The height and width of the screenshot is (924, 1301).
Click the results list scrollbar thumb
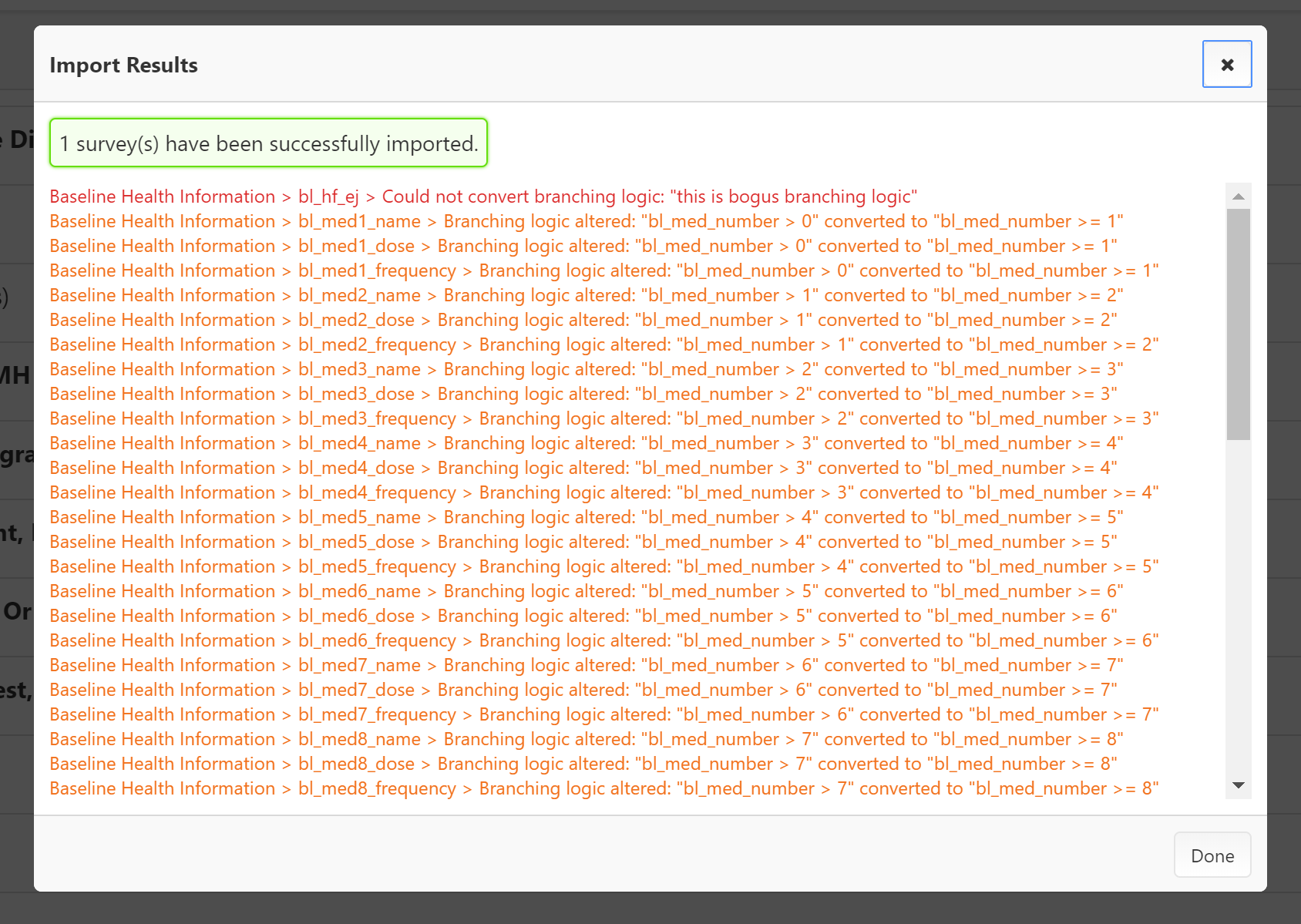click(1238, 324)
